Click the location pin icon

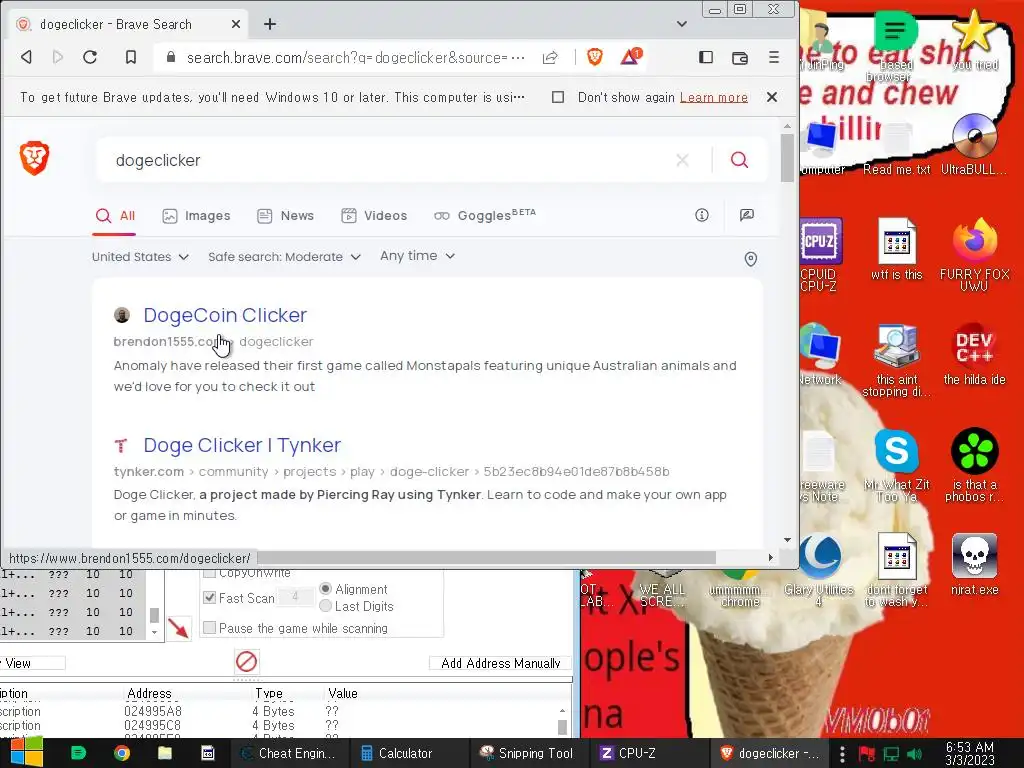tap(751, 259)
